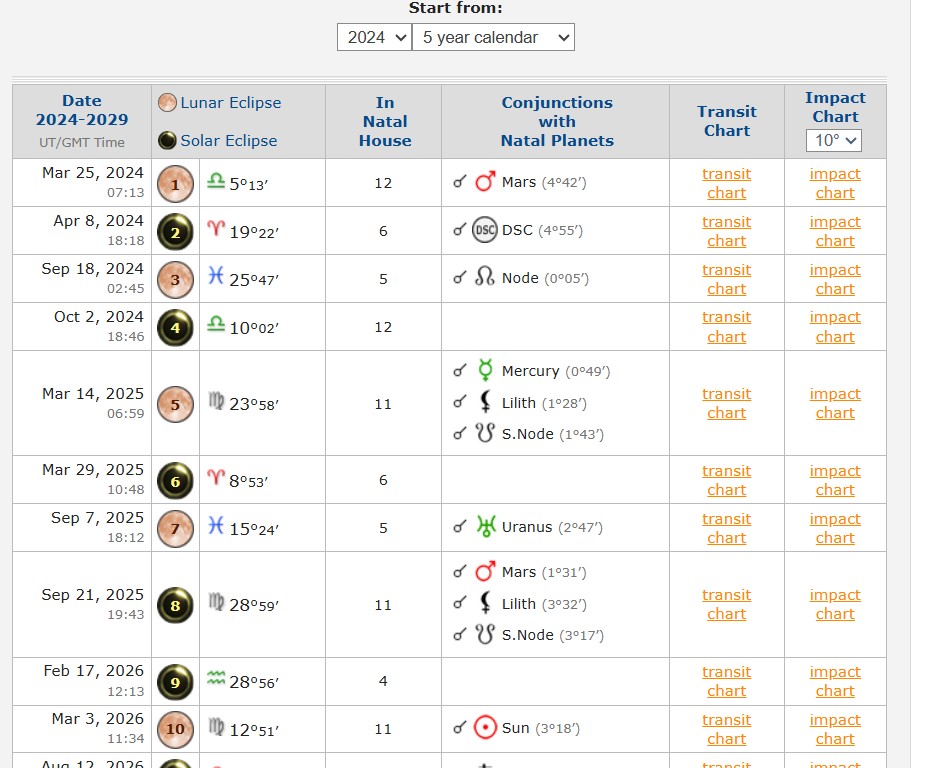Screen dimensions: 937x768
Task: Click the UT/GMT Time label
Action: point(82,142)
